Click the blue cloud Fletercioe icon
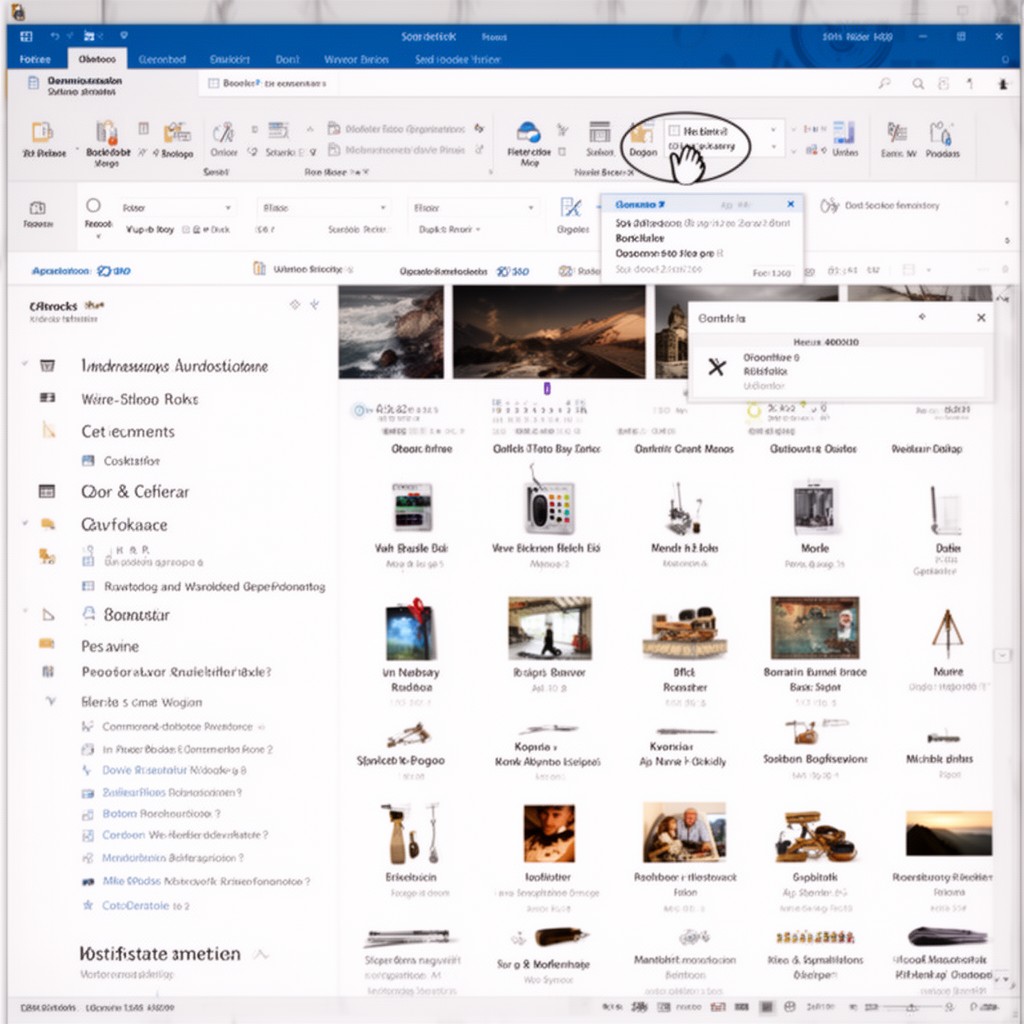The image size is (1024, 1024). [528, 132]
